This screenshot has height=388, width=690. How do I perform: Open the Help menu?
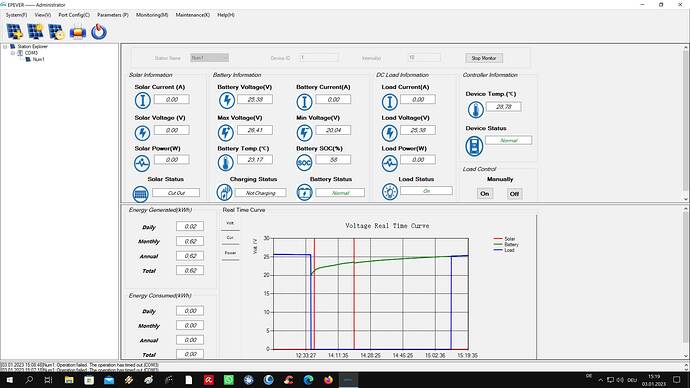point(226,15)
